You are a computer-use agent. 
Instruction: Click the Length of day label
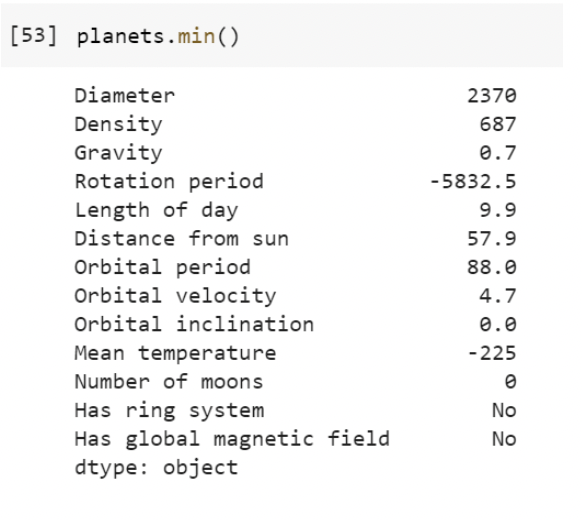pos(156,210)
